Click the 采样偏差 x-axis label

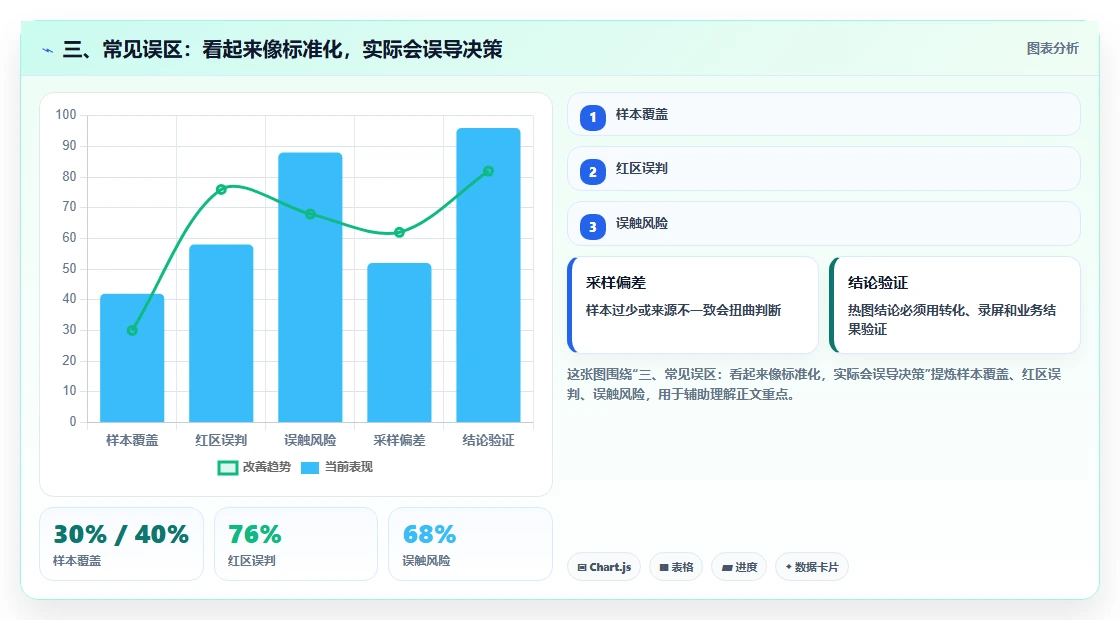pos(399,441)
